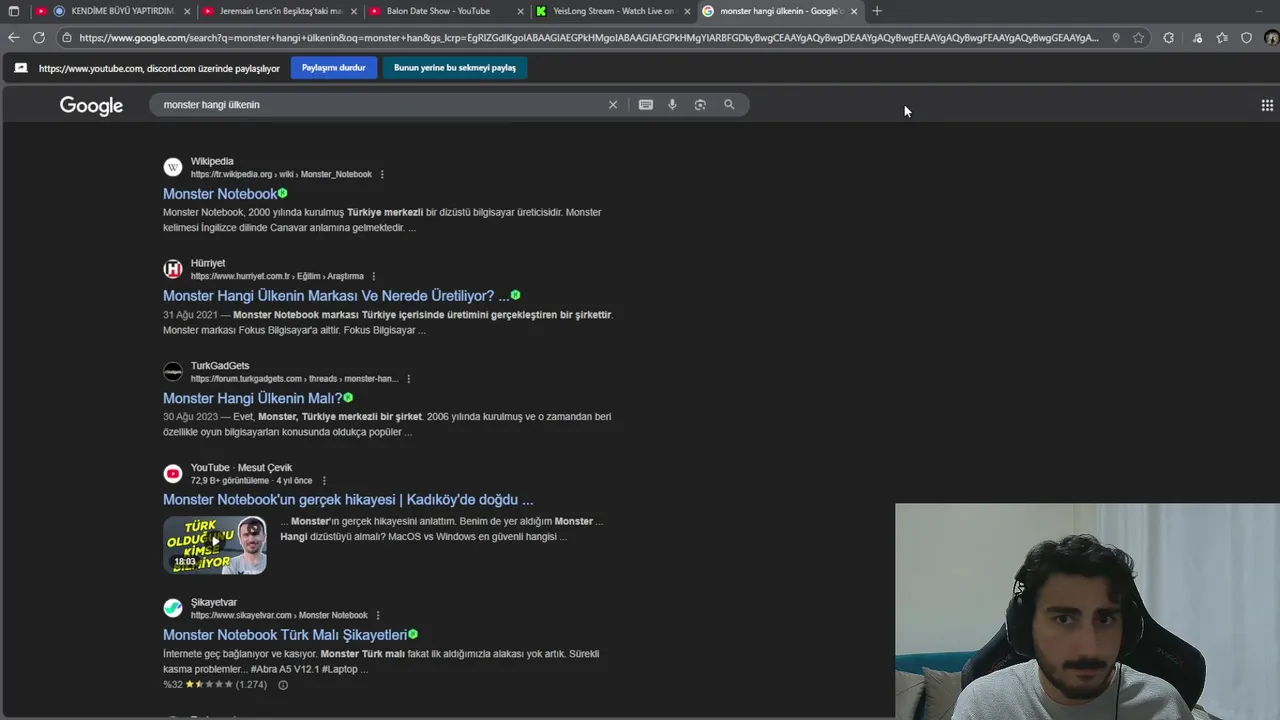1280x720 pixels.
Task: Select the monster hangi ülkenin Google tab
Action: (780, 11)
